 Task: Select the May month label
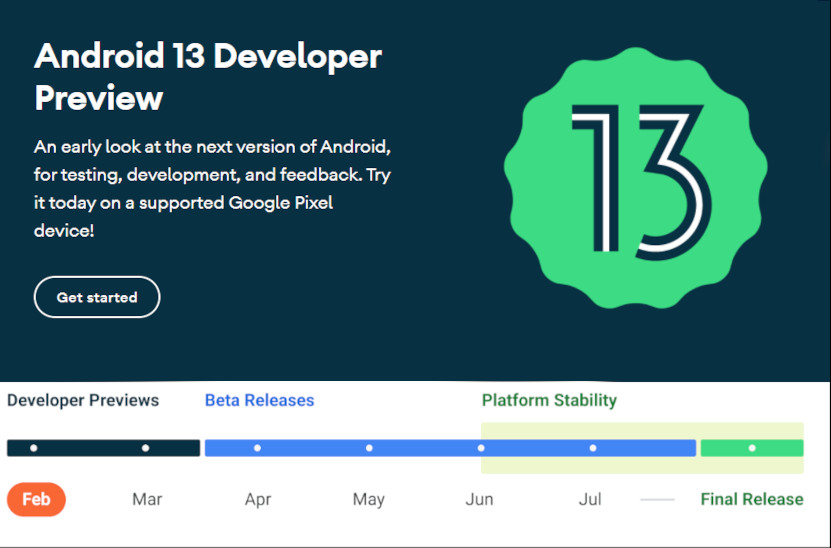369,499
